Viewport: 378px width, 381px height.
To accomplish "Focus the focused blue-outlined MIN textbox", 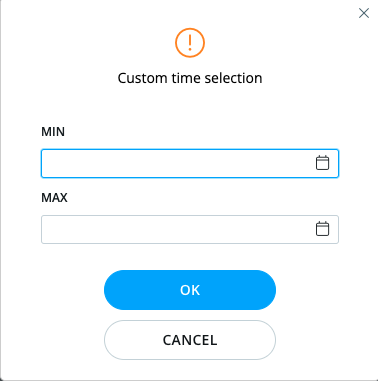I will point(190,163).
